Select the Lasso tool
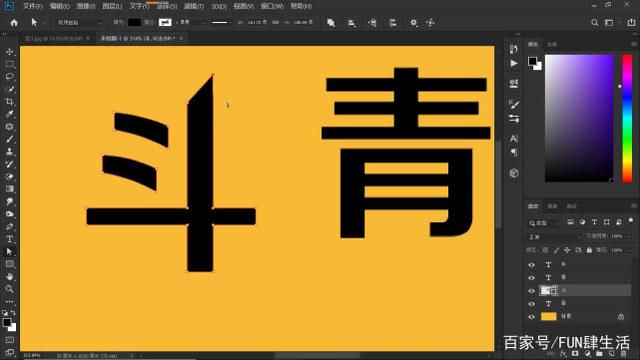The image size is (640, 360). (9, 77)
